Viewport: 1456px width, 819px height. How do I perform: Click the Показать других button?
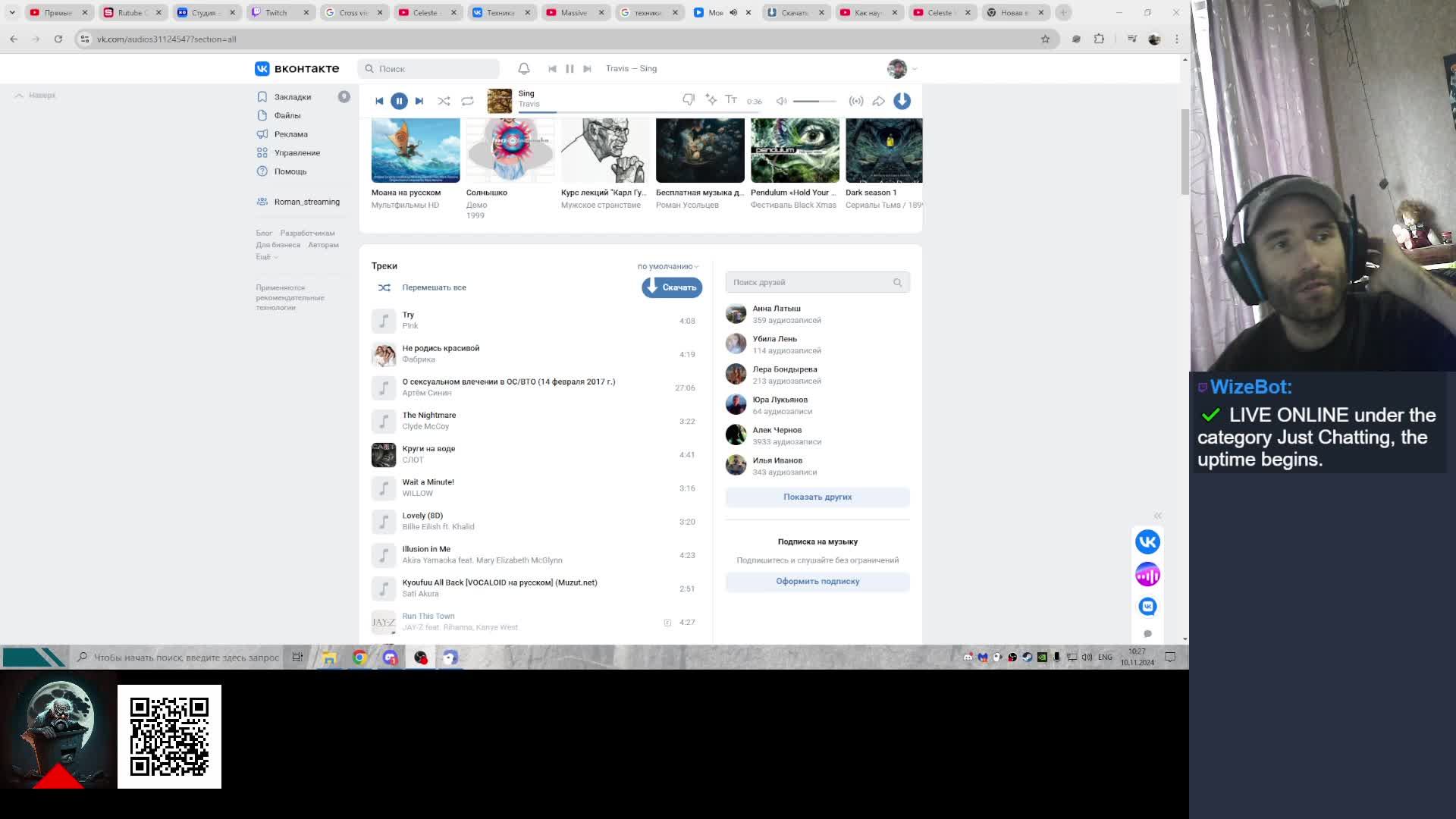point(817,497)
